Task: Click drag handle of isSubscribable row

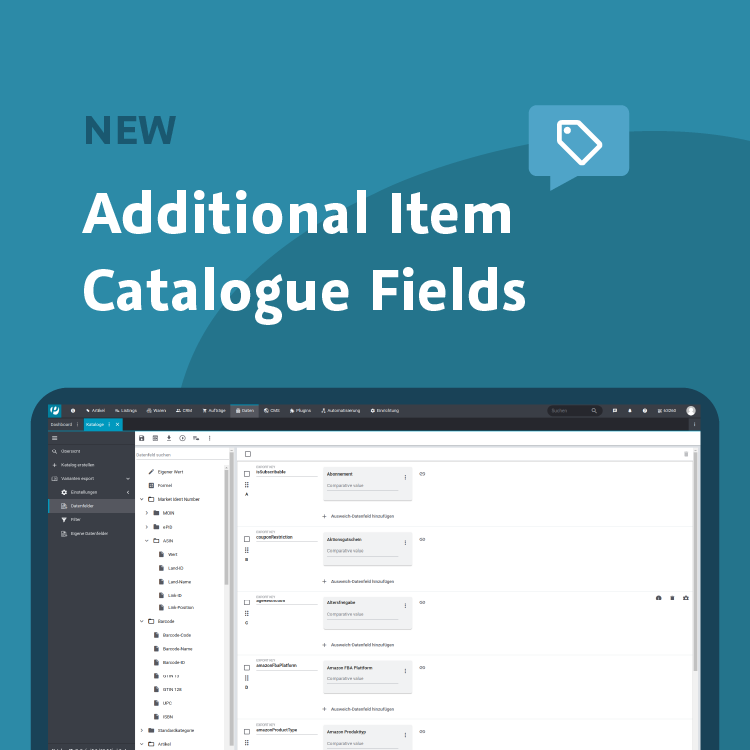Action: (247, 485)
